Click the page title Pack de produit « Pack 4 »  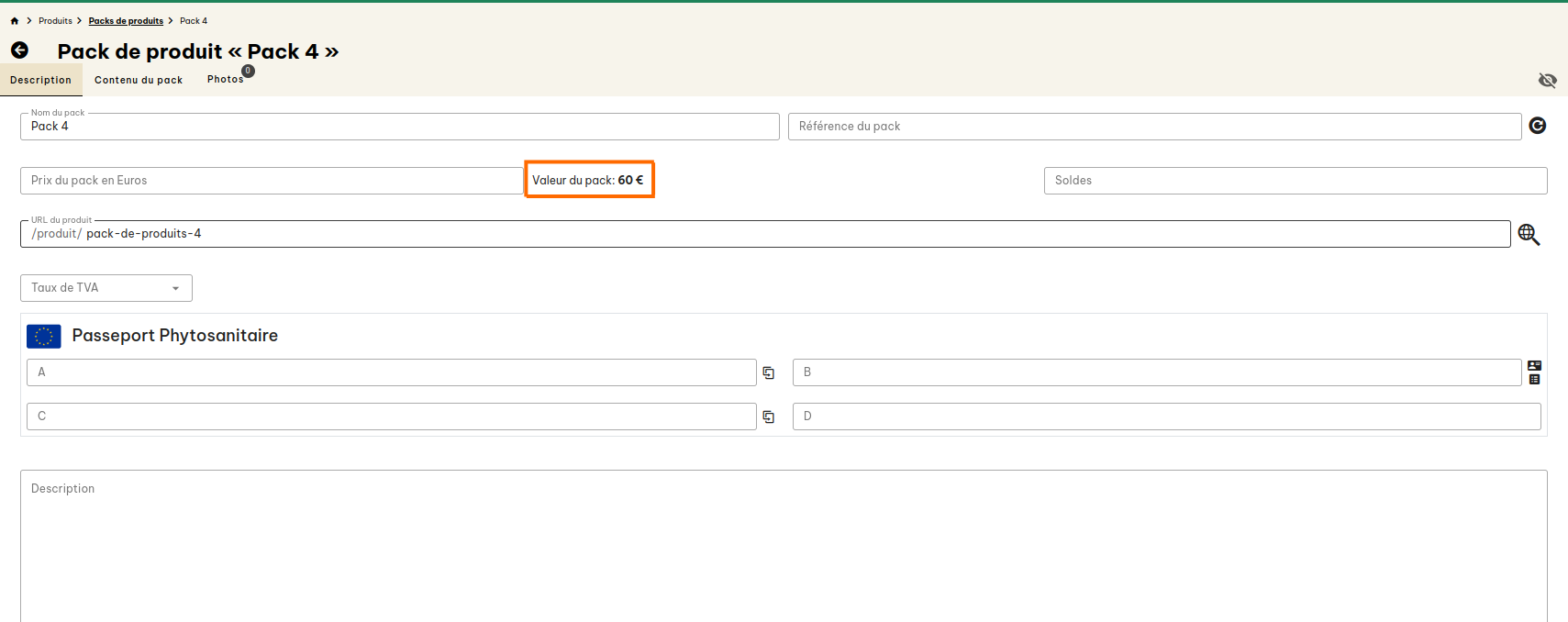198,51
